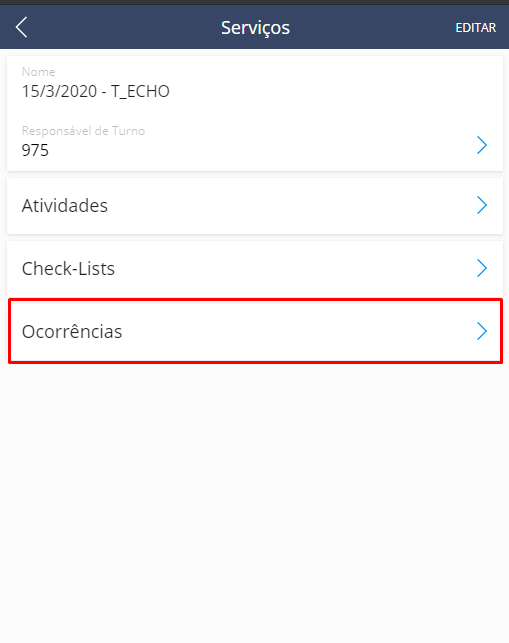Open the Atividades section label
This screenshot has height=643, width=509.
(x=64, y=205)
